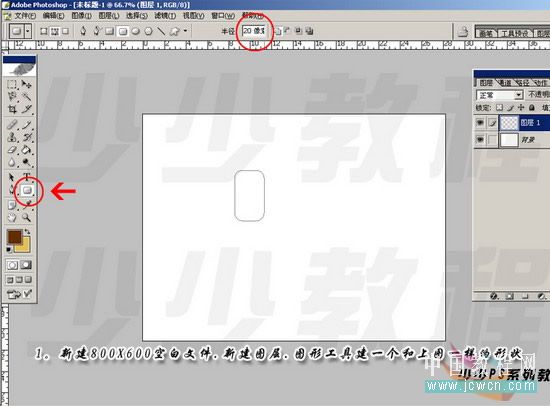The width and height of the screenshot is (550, 406).
Task: Switch to the 路径 paths tab
Action: pos(523,82)
